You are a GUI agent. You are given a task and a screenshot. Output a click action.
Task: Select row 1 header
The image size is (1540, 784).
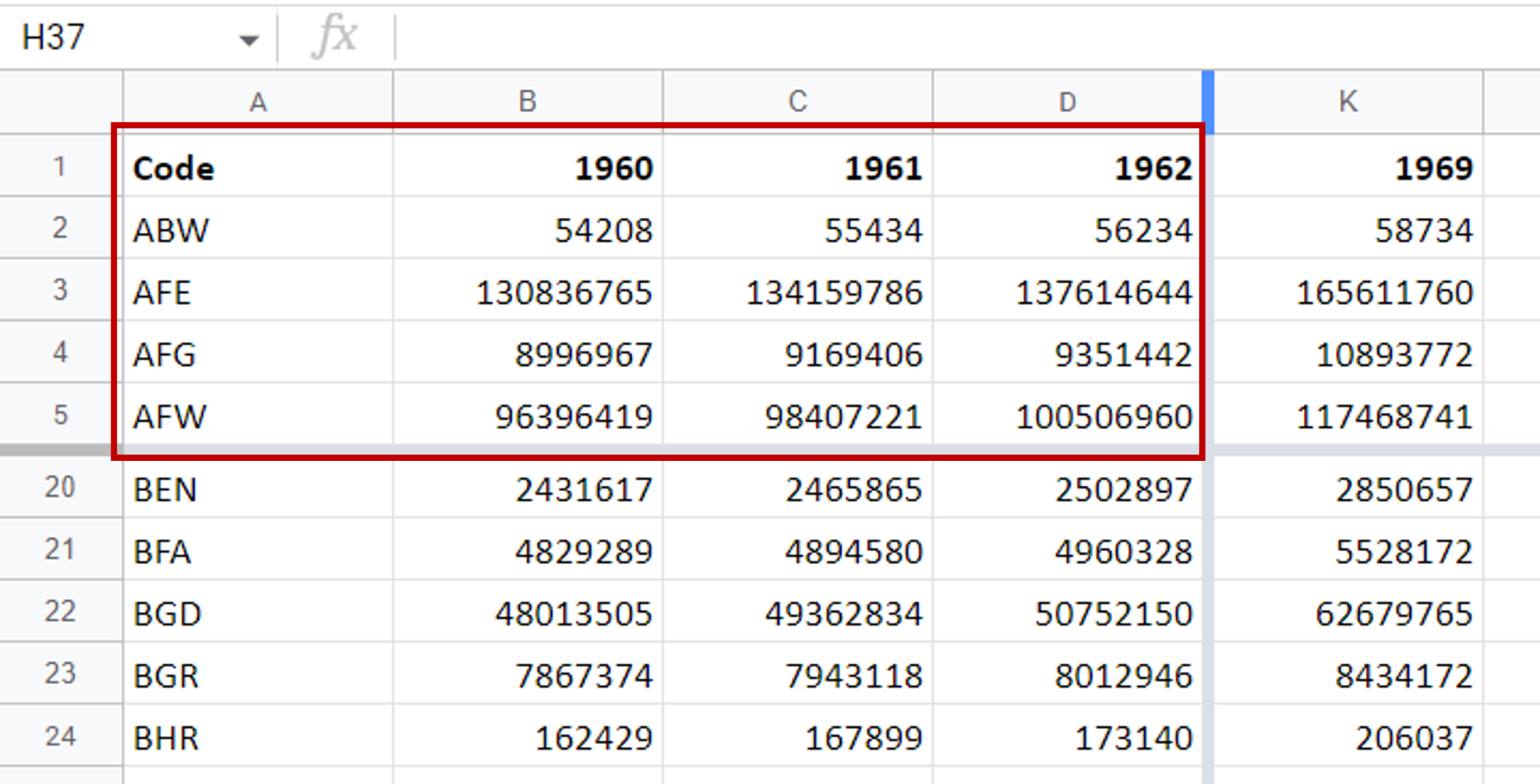[61, 166]
